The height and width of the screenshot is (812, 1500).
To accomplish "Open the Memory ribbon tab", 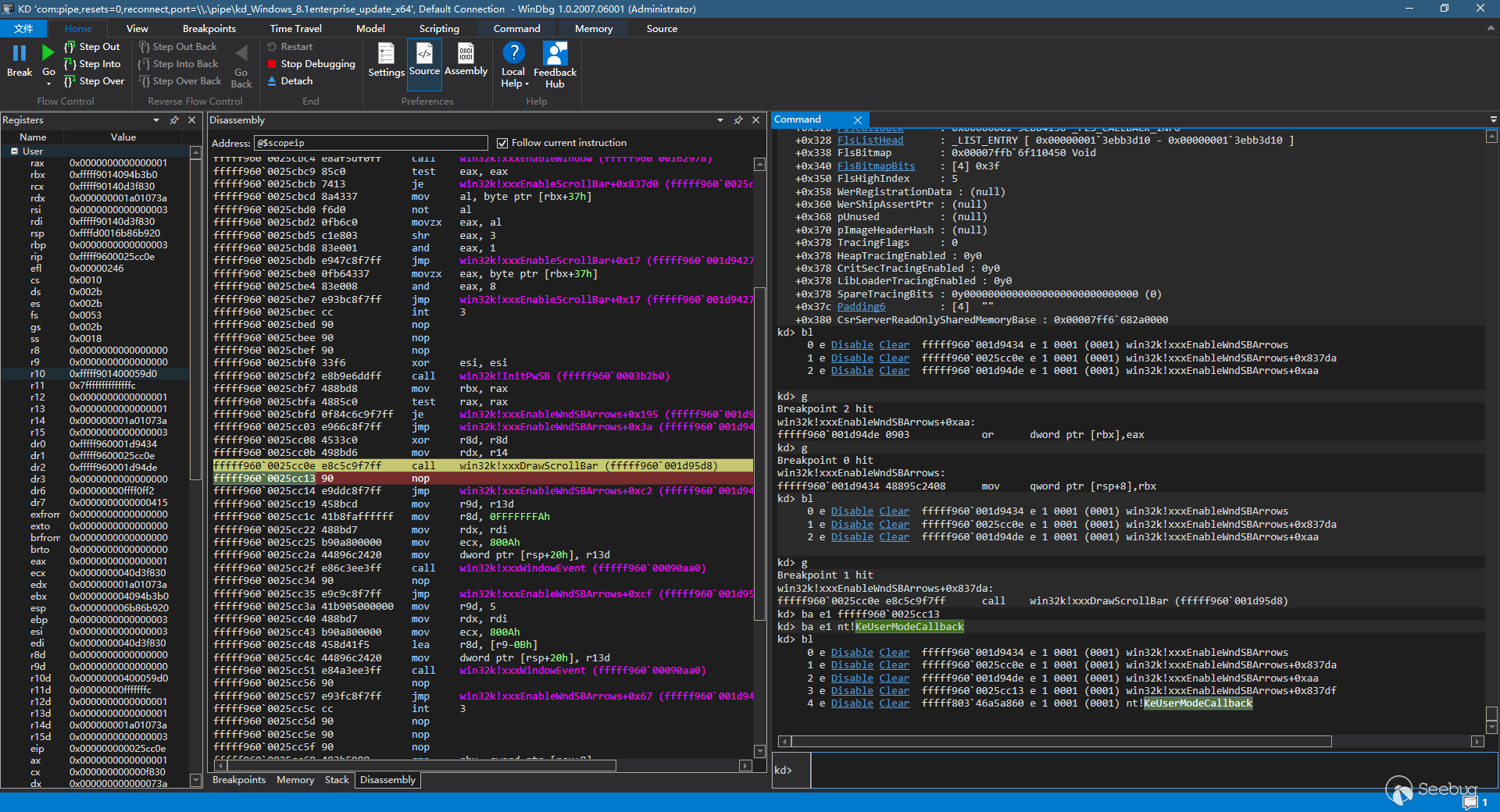I will (594, 29).
